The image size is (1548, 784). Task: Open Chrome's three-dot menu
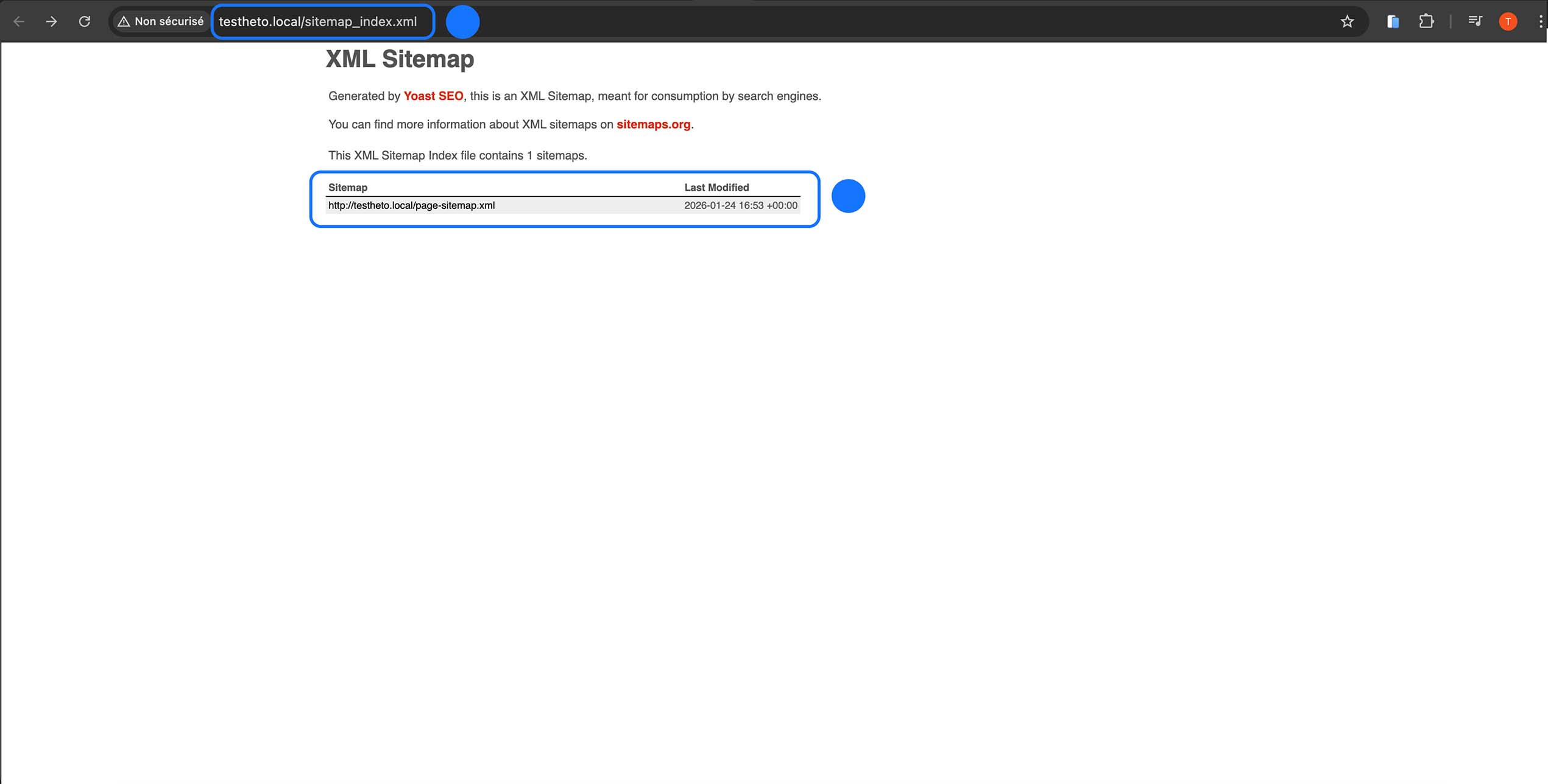[1539, 21]
